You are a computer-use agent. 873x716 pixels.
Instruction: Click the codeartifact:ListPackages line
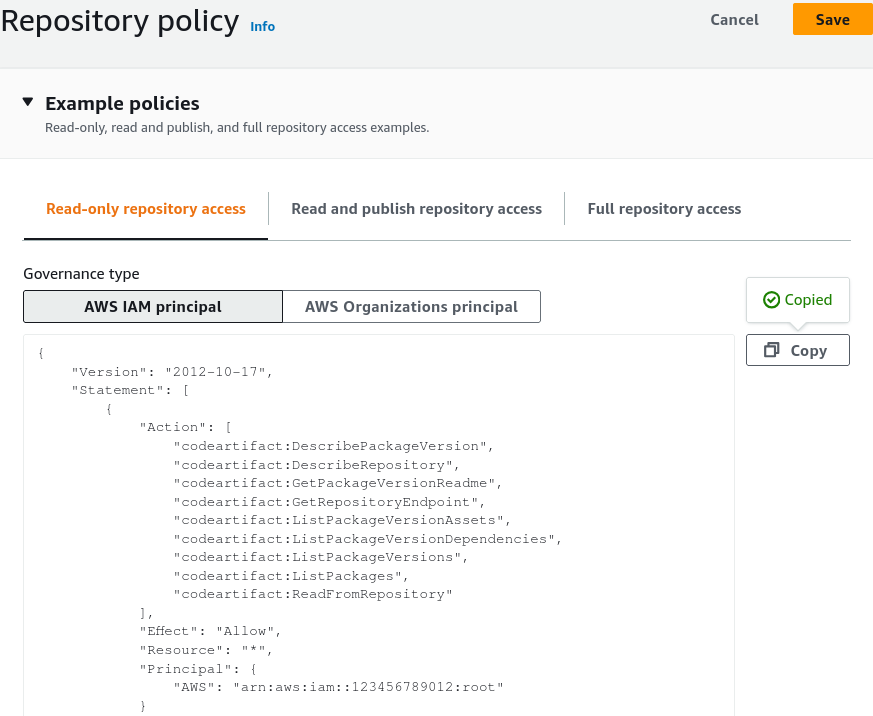291,576
